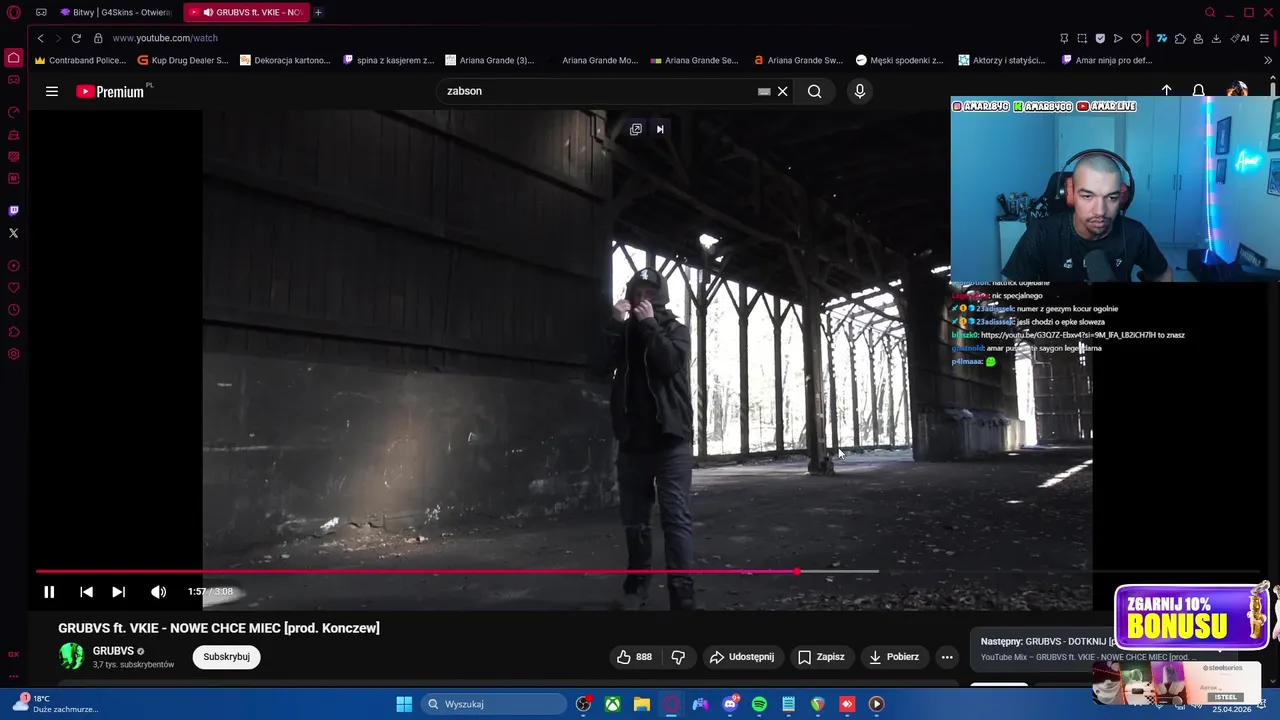Open the browser downloads panel
The image size is (1280, 720).
click(1216, 38)
